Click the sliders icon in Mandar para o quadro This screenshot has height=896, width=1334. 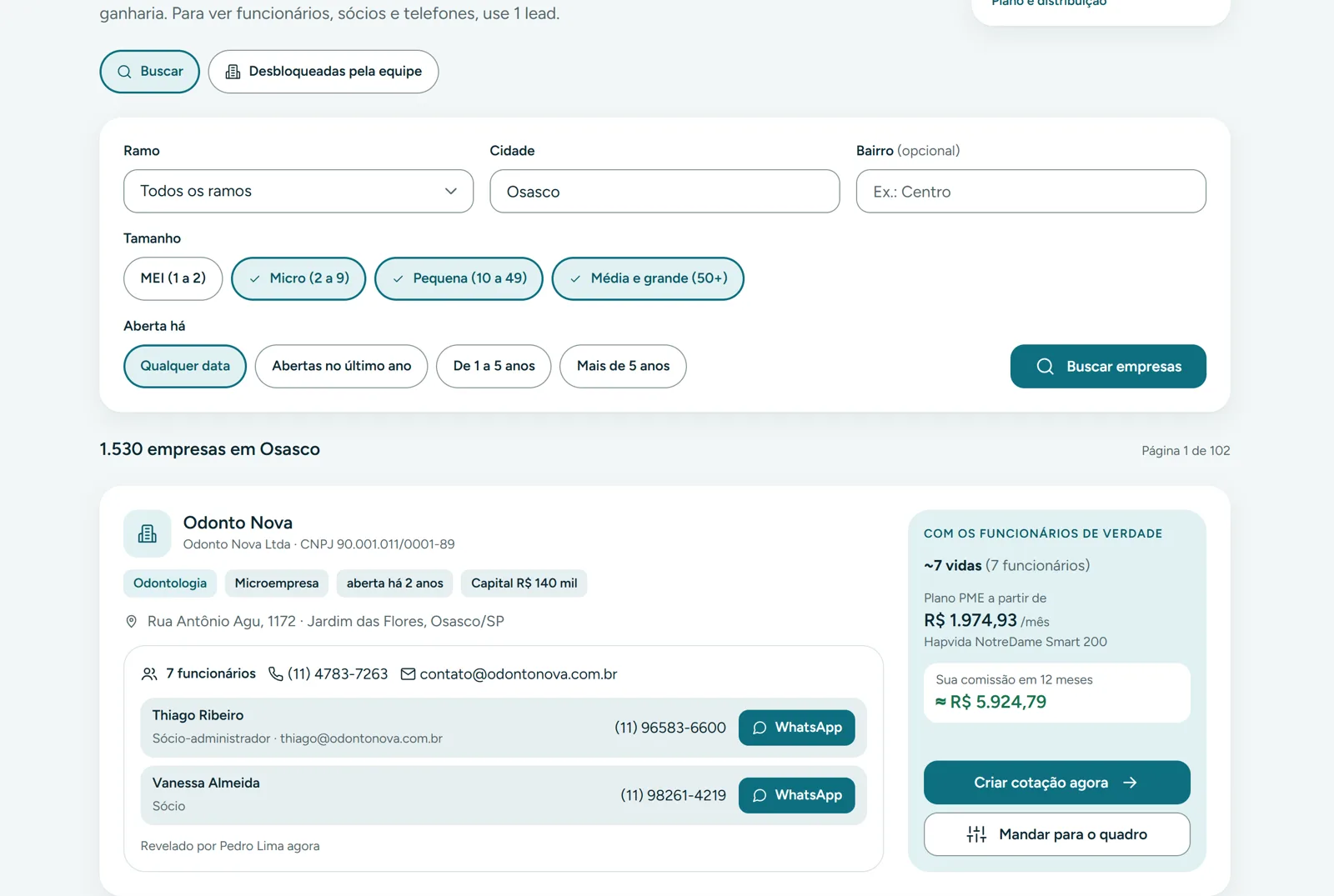tap(976, 834)
